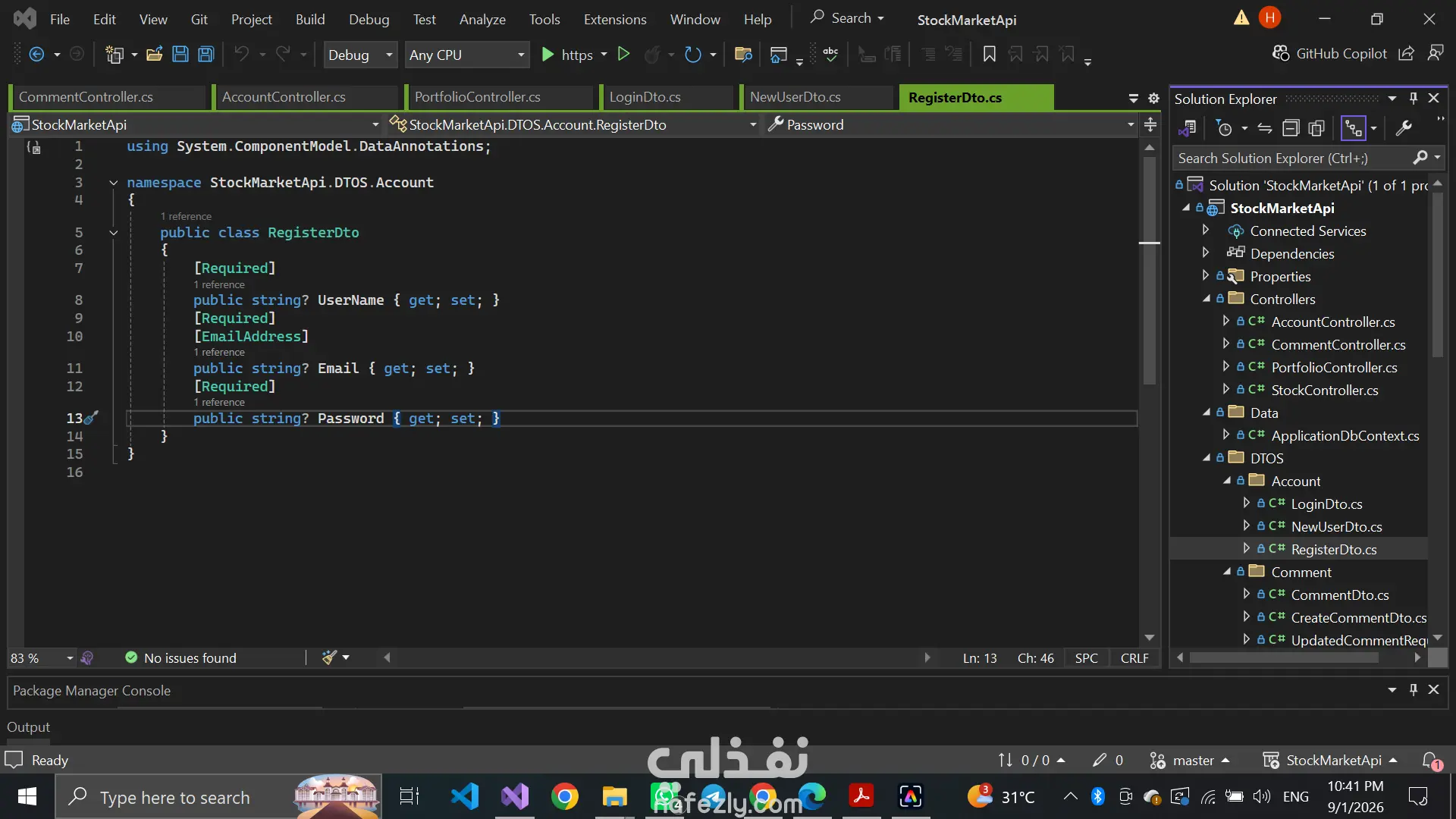Screen dimensions: 1456x819
Task: Click the Save All toolbar icon
Action: point(206,55)
